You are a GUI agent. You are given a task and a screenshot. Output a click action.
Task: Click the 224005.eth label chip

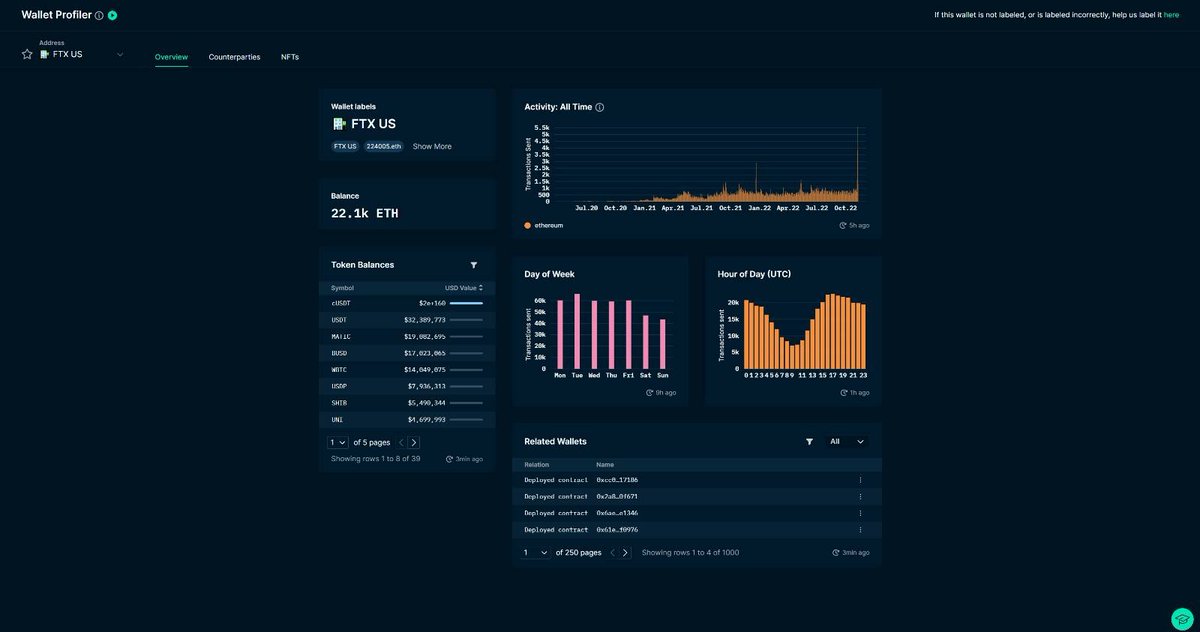(384, 146)
